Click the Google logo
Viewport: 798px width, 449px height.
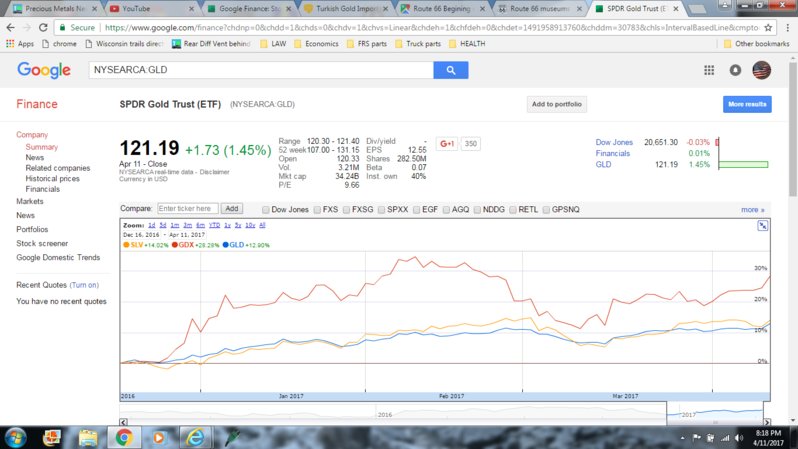click(x=44, y=70)
